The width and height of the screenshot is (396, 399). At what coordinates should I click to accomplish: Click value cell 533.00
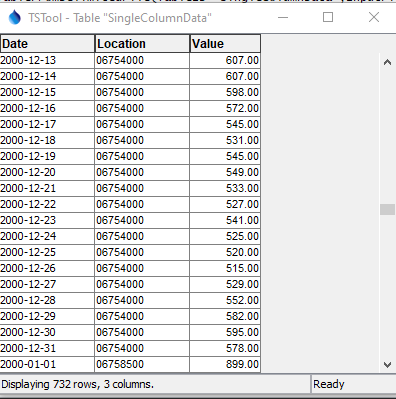pyautogui.click(x=225, y=188)
